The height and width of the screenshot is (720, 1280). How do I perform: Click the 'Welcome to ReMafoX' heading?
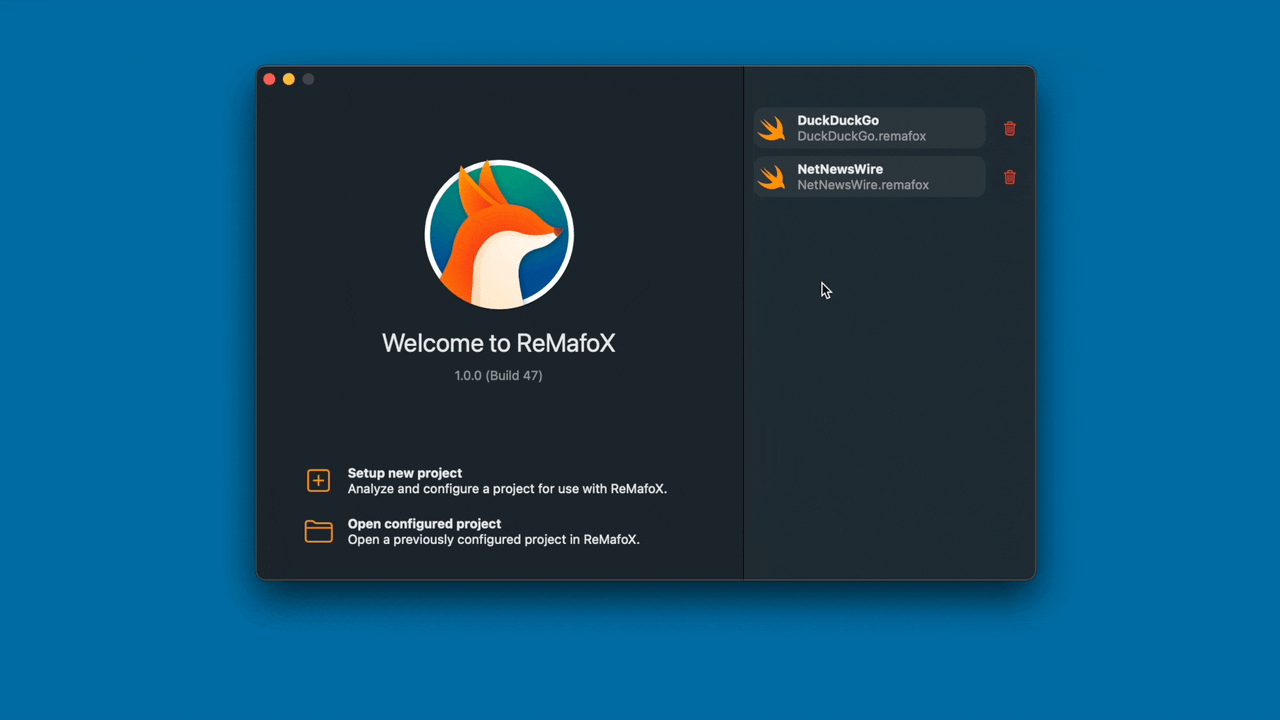point(498,343)
